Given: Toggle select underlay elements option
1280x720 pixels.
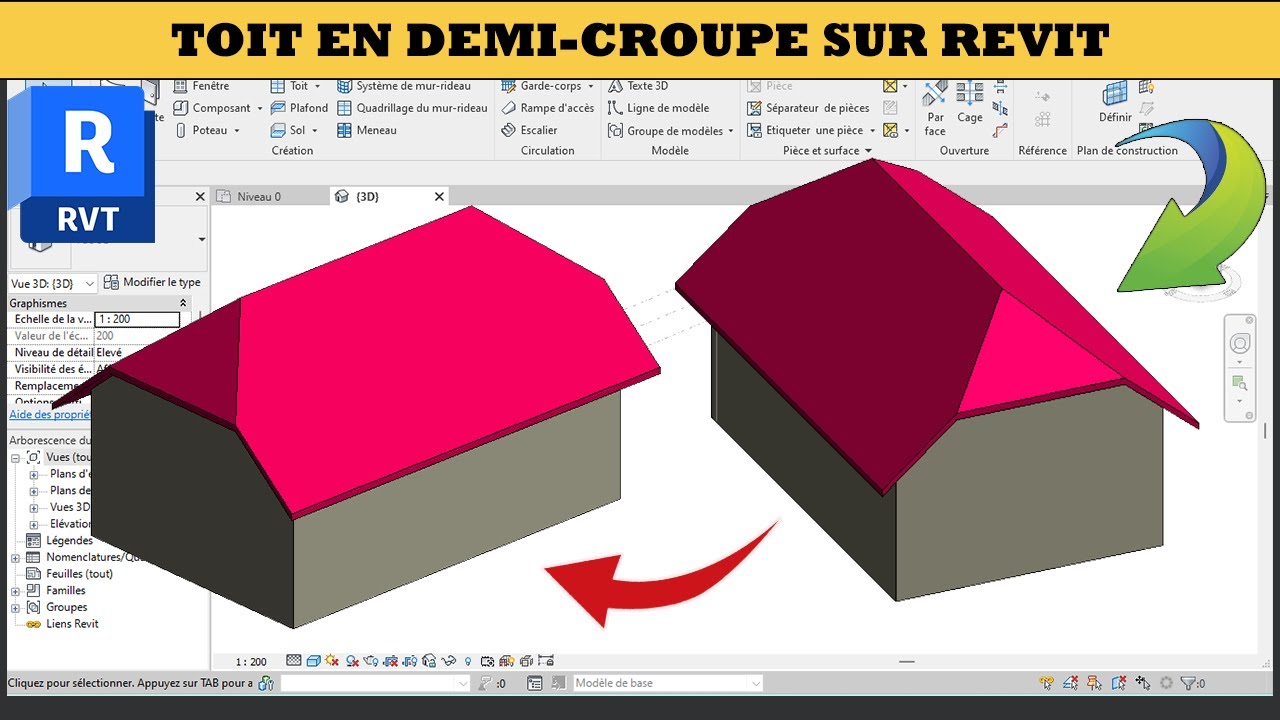Looking at the screenshot, I should 1071,684.
